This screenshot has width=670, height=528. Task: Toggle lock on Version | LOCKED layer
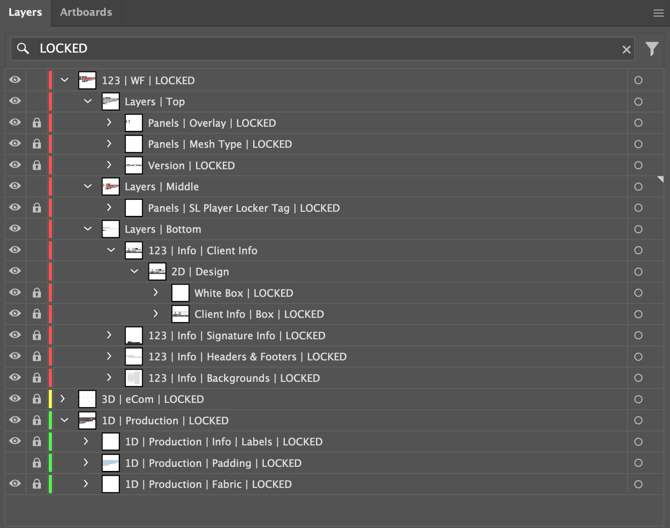[37, 165]
